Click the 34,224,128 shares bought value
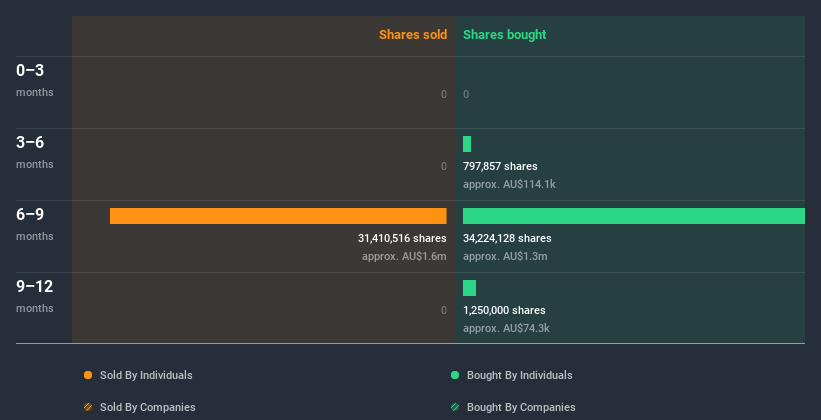The height and width of the screenshot is (420, 821). click(x=507, y=239)
